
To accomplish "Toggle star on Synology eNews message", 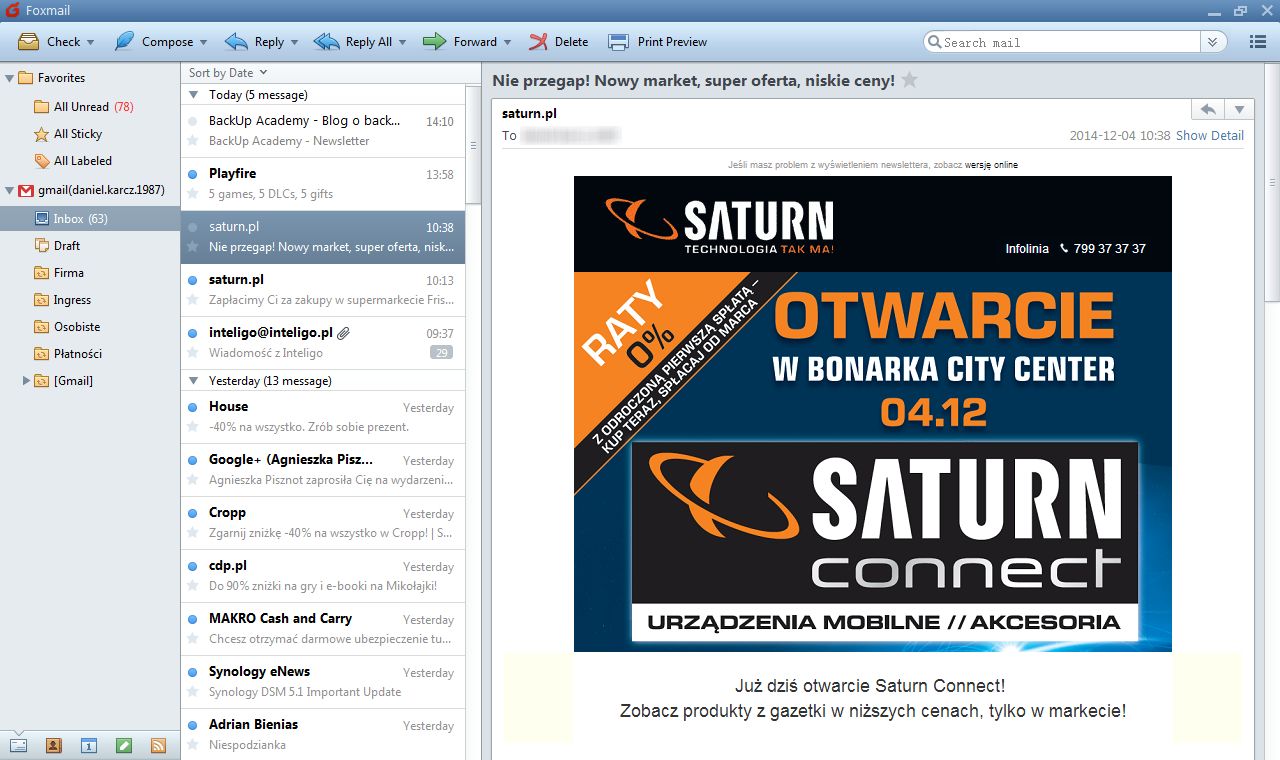I will point(193,692).
